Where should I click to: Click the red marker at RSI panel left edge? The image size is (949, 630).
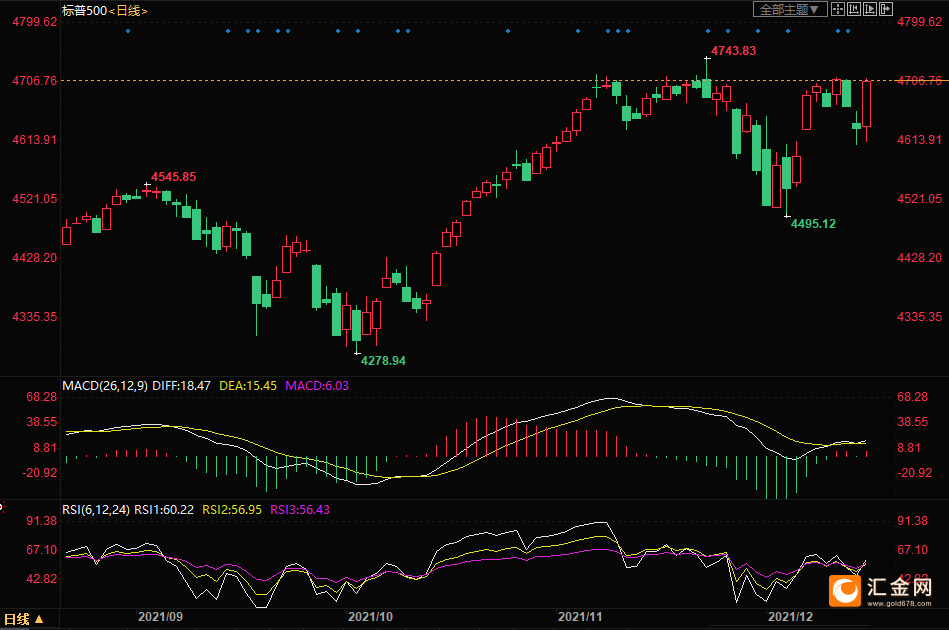click(2, 507)
